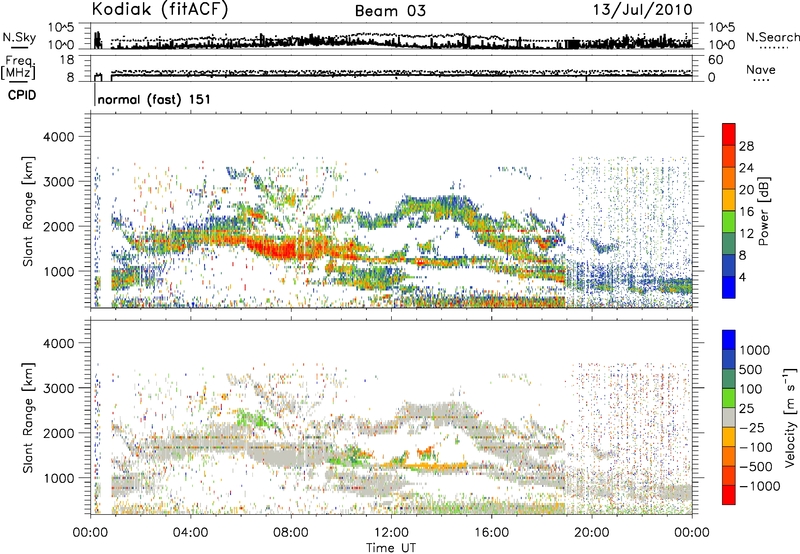The width and height of the screenshot is (800, 554).
Task: Select the 'Nave' legend label
Action: [x=761, y=70]
